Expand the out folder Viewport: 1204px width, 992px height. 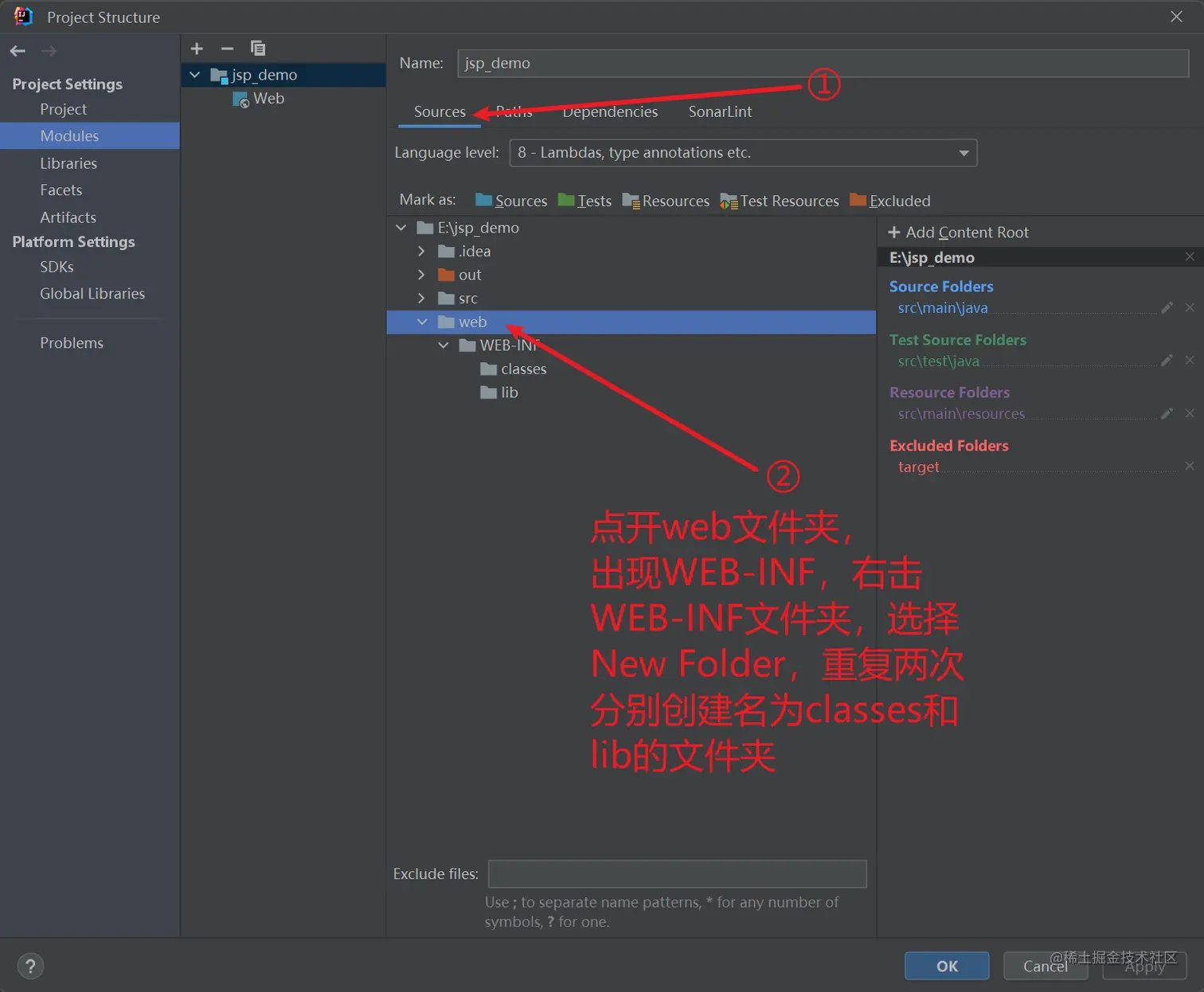[x=421, y=275]
